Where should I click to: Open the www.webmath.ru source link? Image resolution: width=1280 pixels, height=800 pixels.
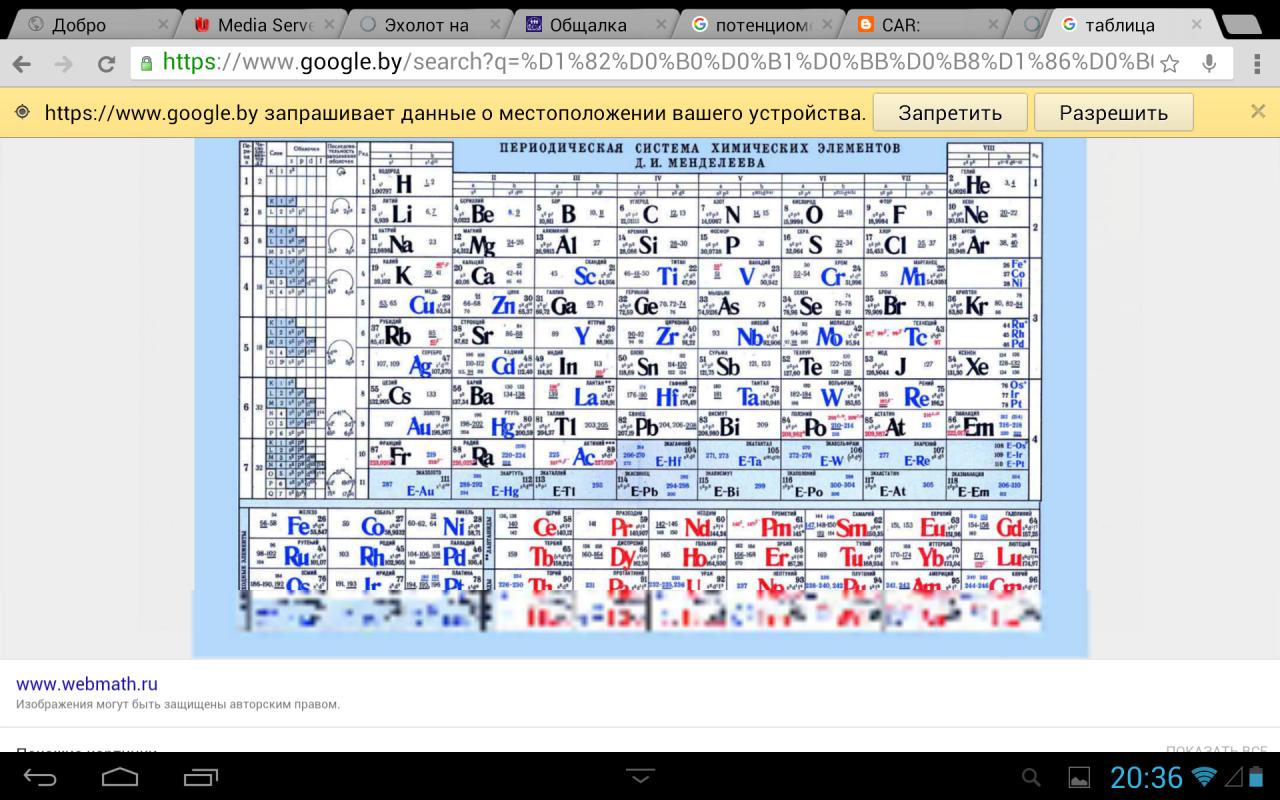87,684
